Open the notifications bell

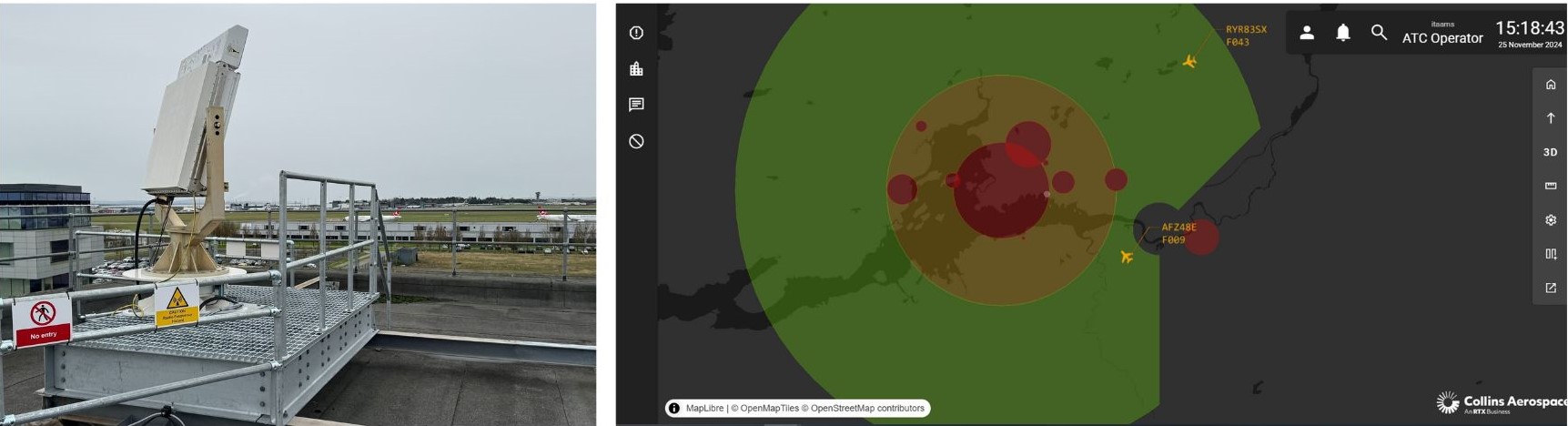point(1342,33)
